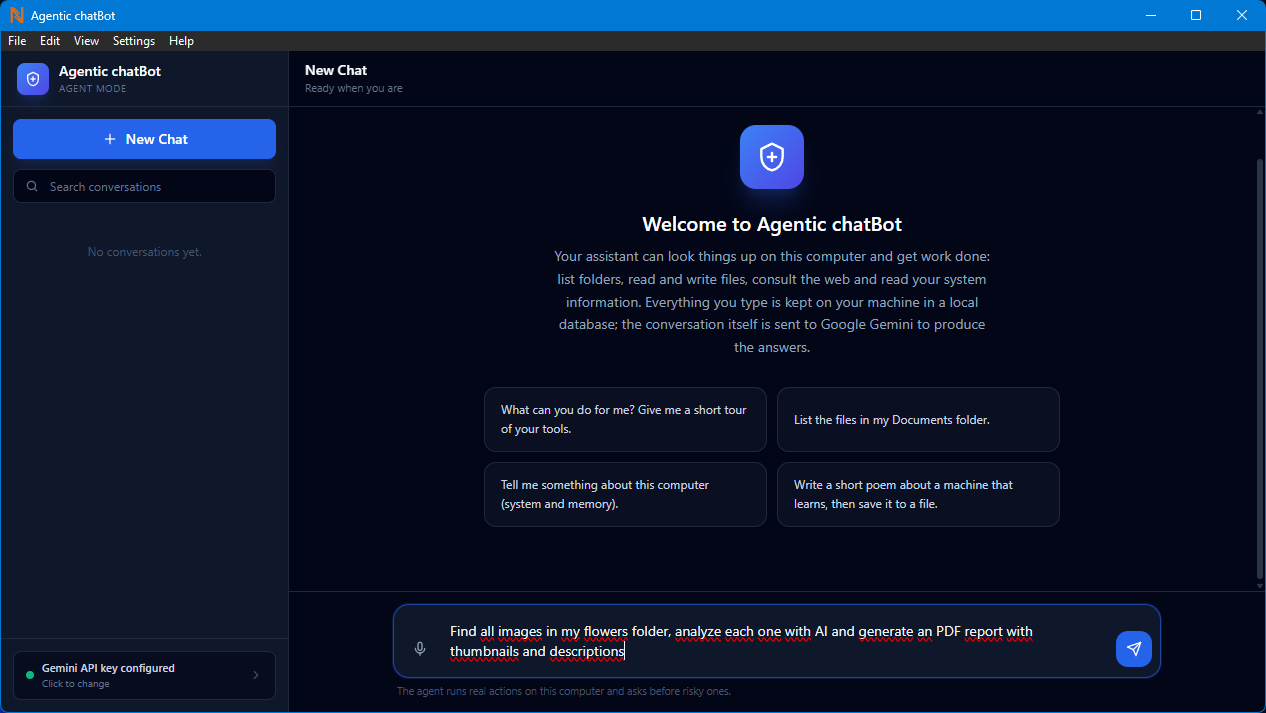Pick 'Tell me something about this computer' suggestion
The height and width of the screenshot is (713, 1266).
click(x=625, y=494)
